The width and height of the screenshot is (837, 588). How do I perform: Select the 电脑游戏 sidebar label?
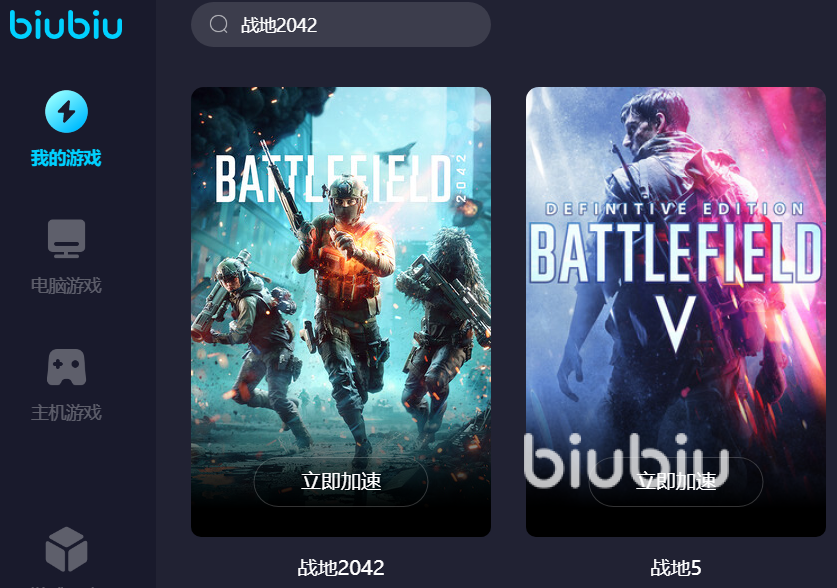coord(66,285)
